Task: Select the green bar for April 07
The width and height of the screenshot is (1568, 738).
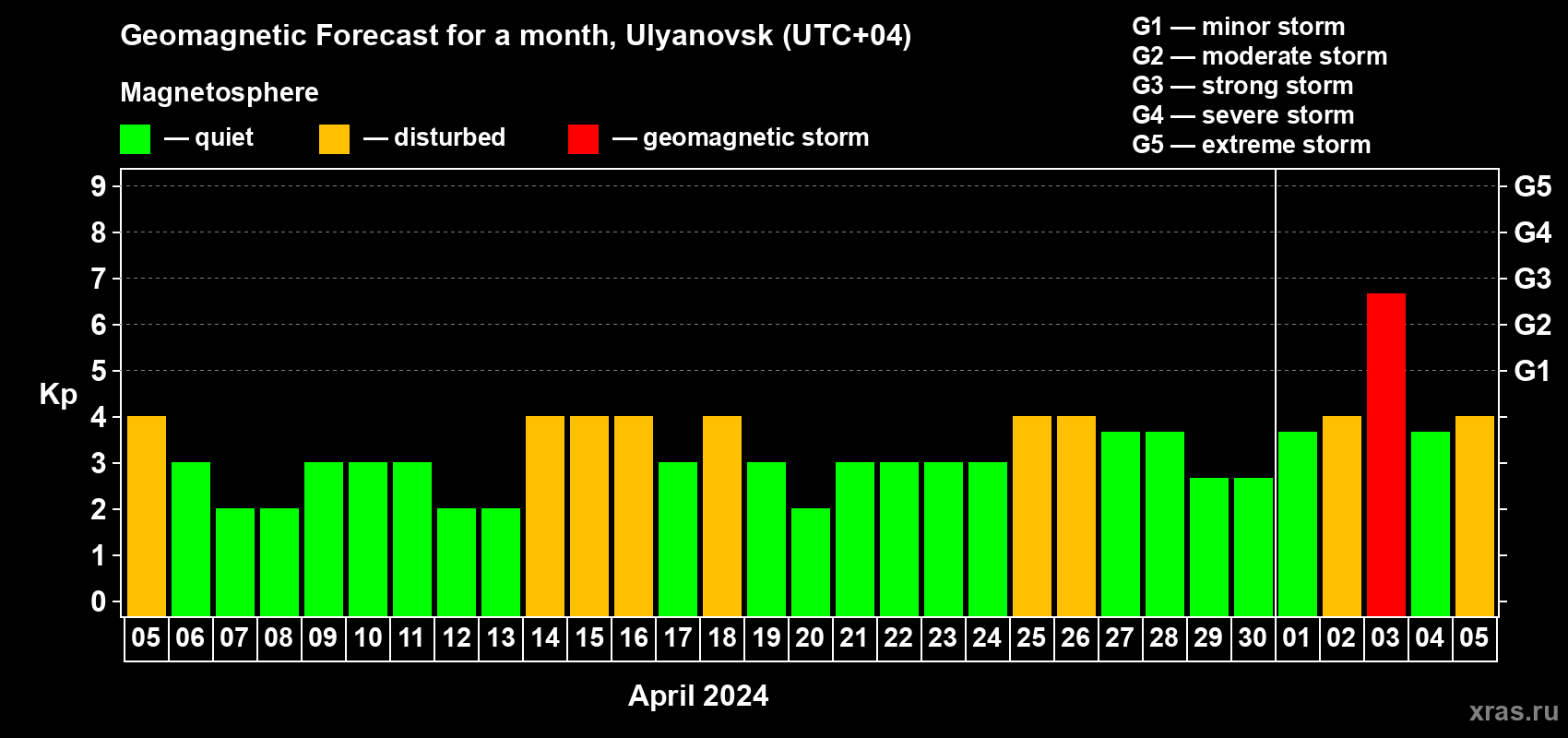Action: (235, 563)
